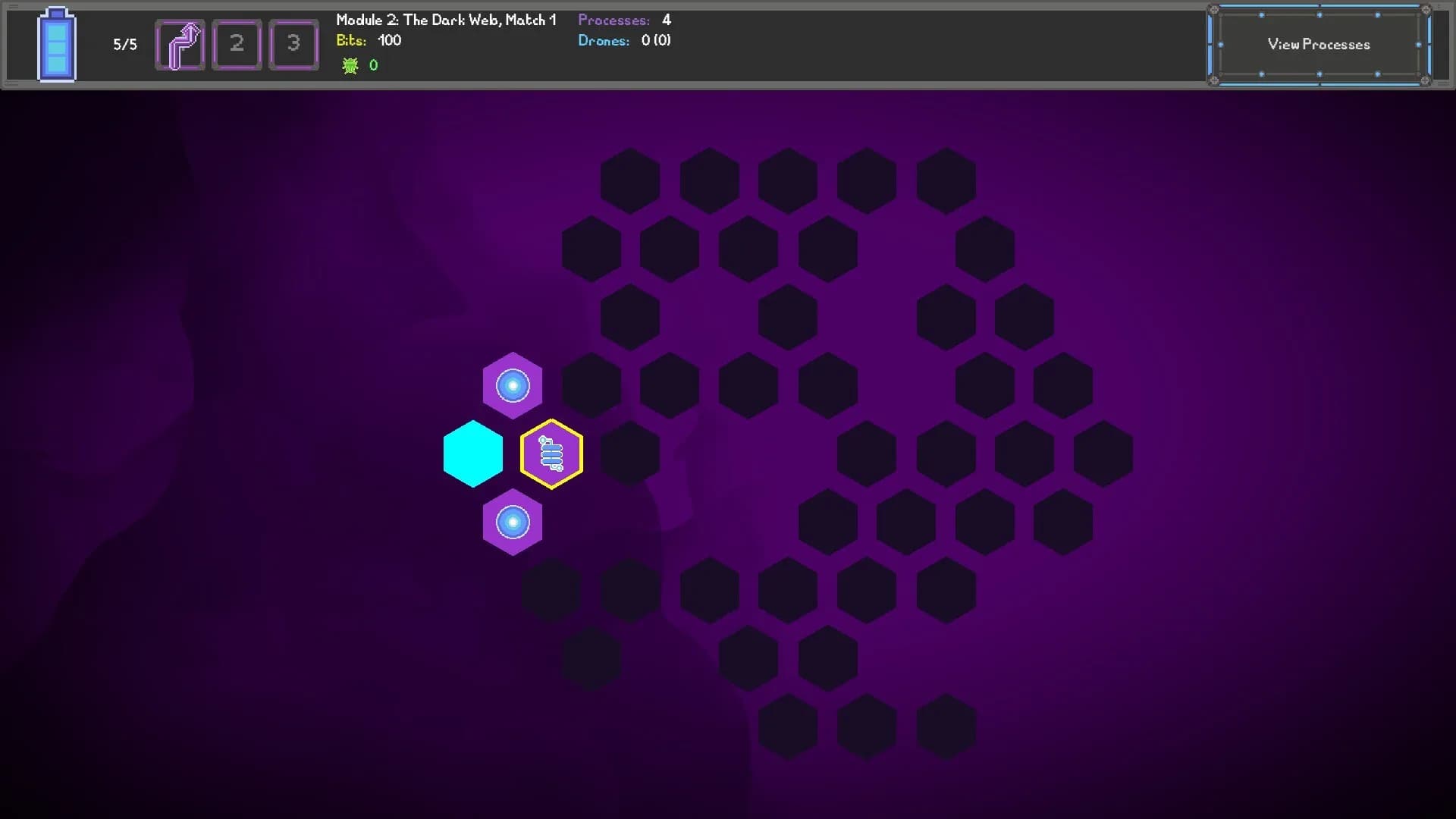Click the Module 2: The Dark Web title
Viewport: 1456px width, 819px height.
[x=446, y=20]
